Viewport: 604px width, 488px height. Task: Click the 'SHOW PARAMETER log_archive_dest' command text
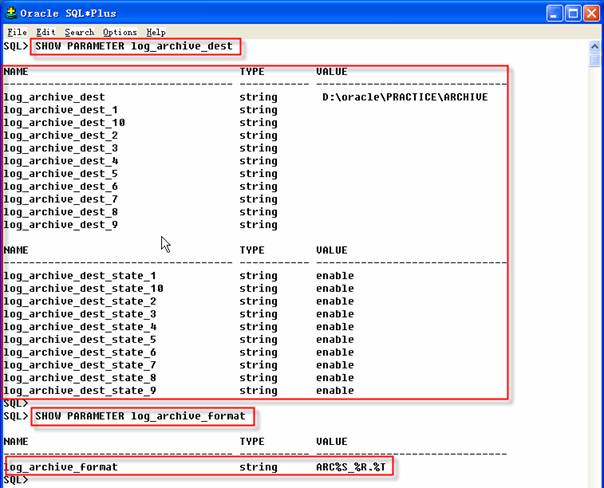[x=134, y=46]
